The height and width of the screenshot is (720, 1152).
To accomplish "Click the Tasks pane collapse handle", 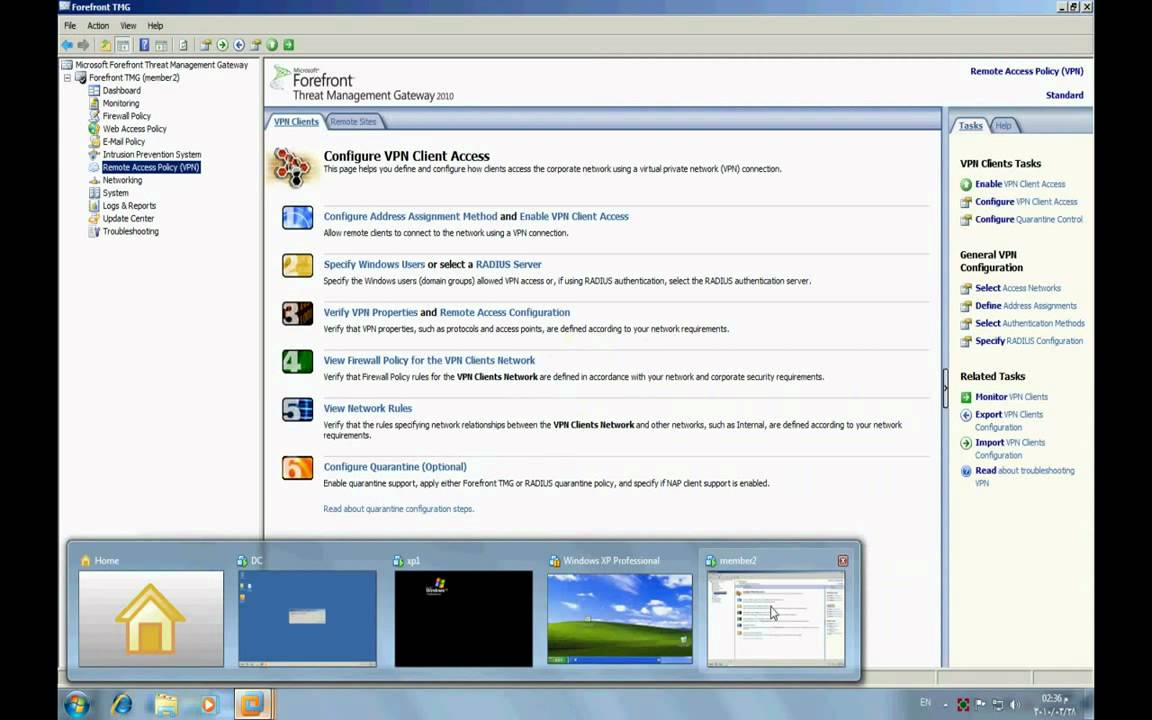I will (x=945, y=388).
